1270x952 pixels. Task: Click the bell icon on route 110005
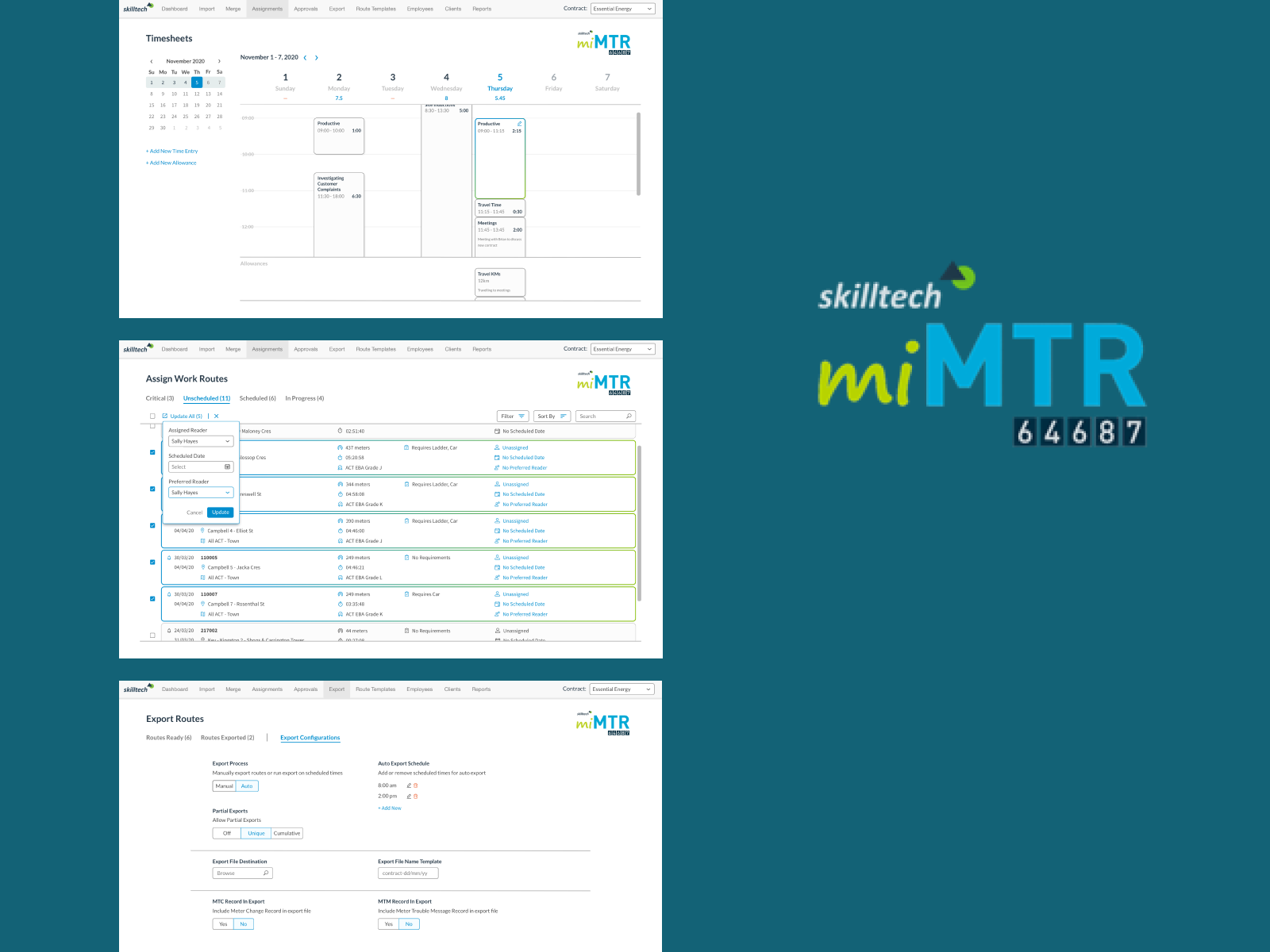(x=169, y=558)
